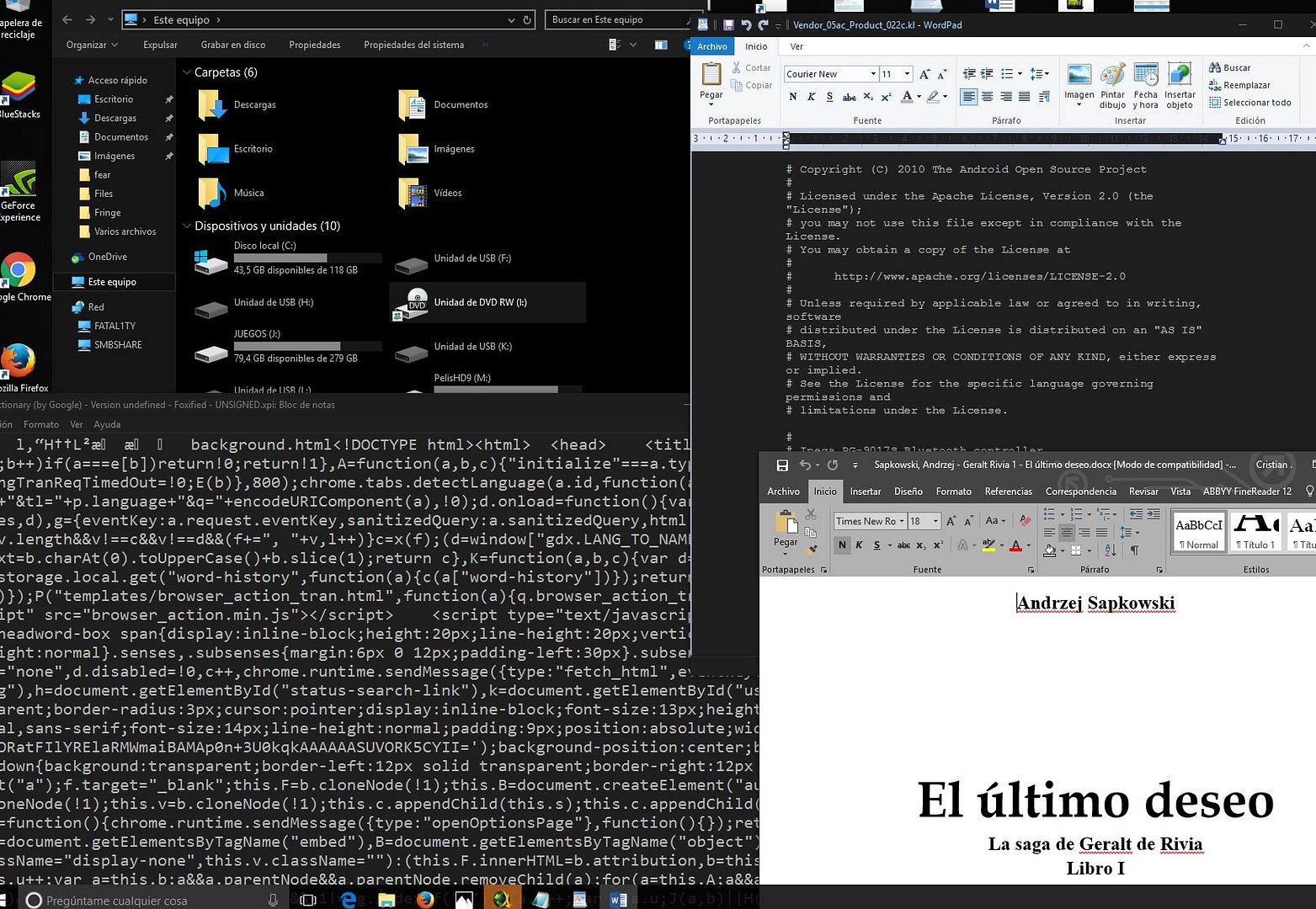Click Insertar objeto in WordPad
The height and width of the screenshot is (909, 1316).
(x=1180, y=86)
